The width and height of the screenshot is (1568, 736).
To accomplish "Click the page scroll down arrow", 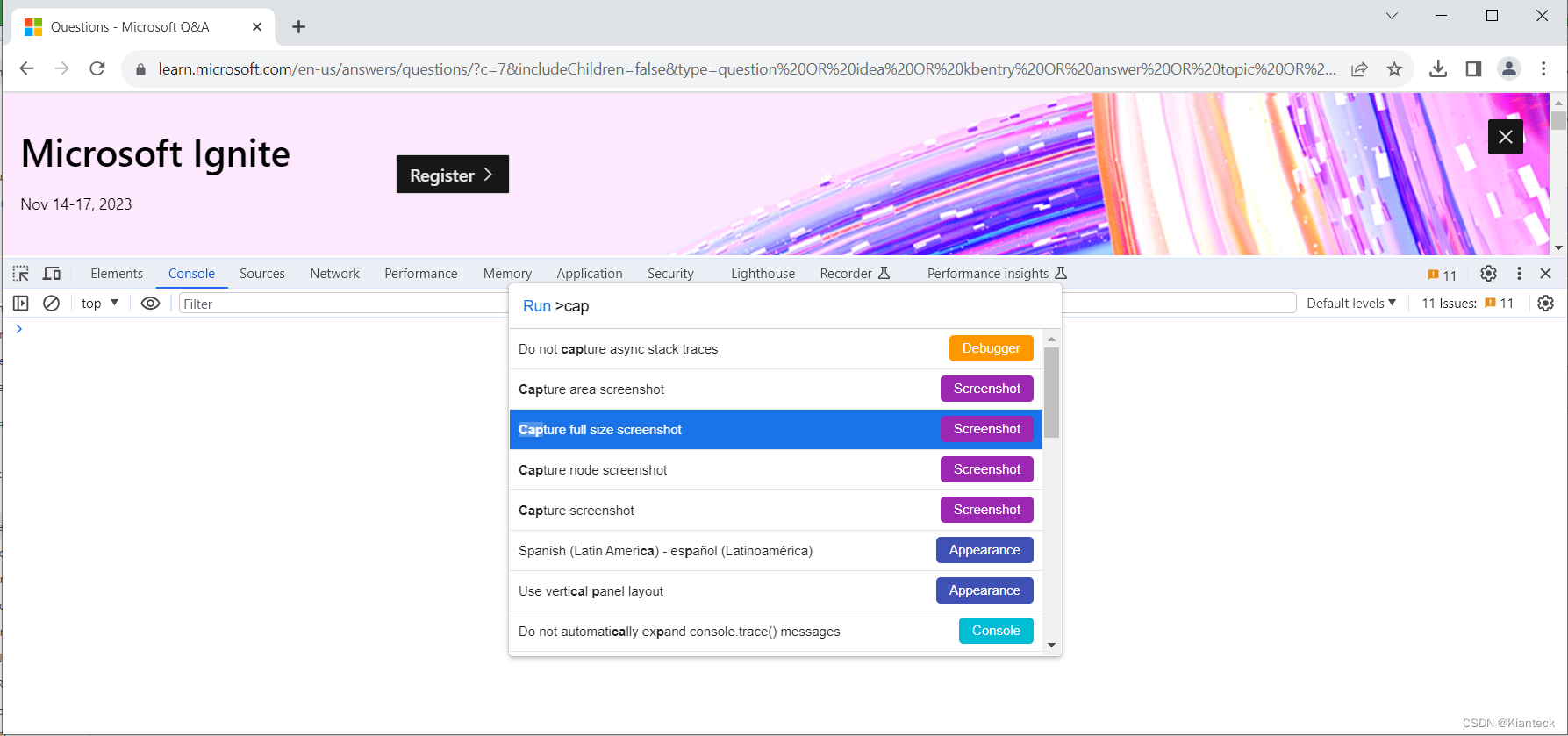I will pos(1558,248).
